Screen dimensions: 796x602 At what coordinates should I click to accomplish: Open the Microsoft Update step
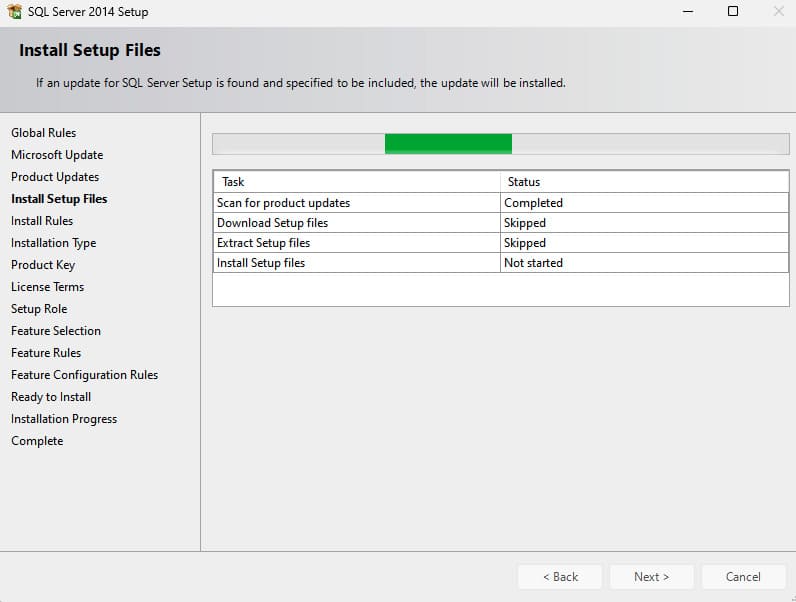coord(57,155)
